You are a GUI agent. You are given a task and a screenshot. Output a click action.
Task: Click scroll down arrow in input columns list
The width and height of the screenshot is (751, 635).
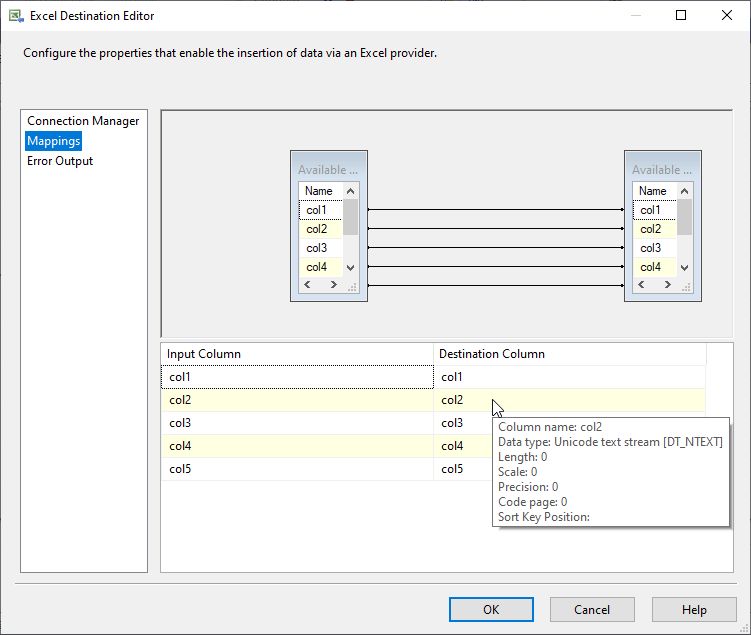click(351, 268)
